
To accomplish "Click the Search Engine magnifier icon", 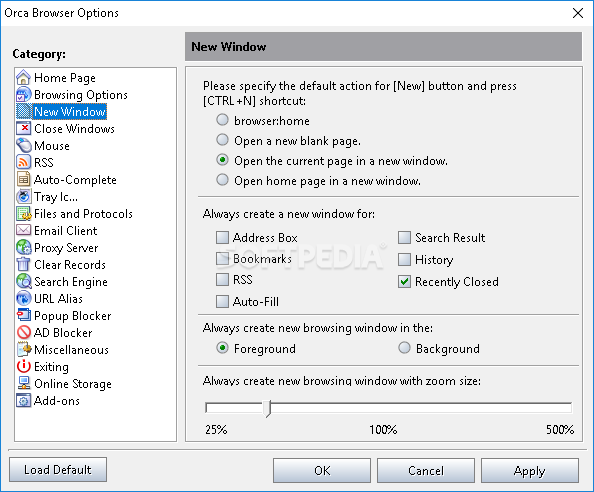I will 23,281.
